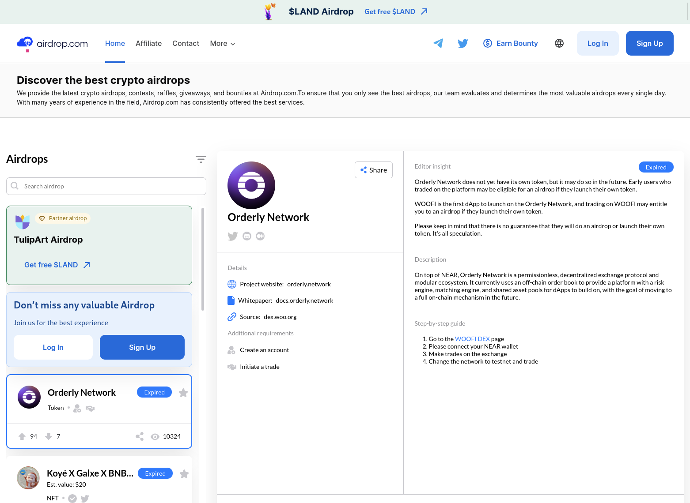The width and height of the screenshot is (690, 503).
Task: Upvote the Orderly Network airdrop
Action: [22, 436]
